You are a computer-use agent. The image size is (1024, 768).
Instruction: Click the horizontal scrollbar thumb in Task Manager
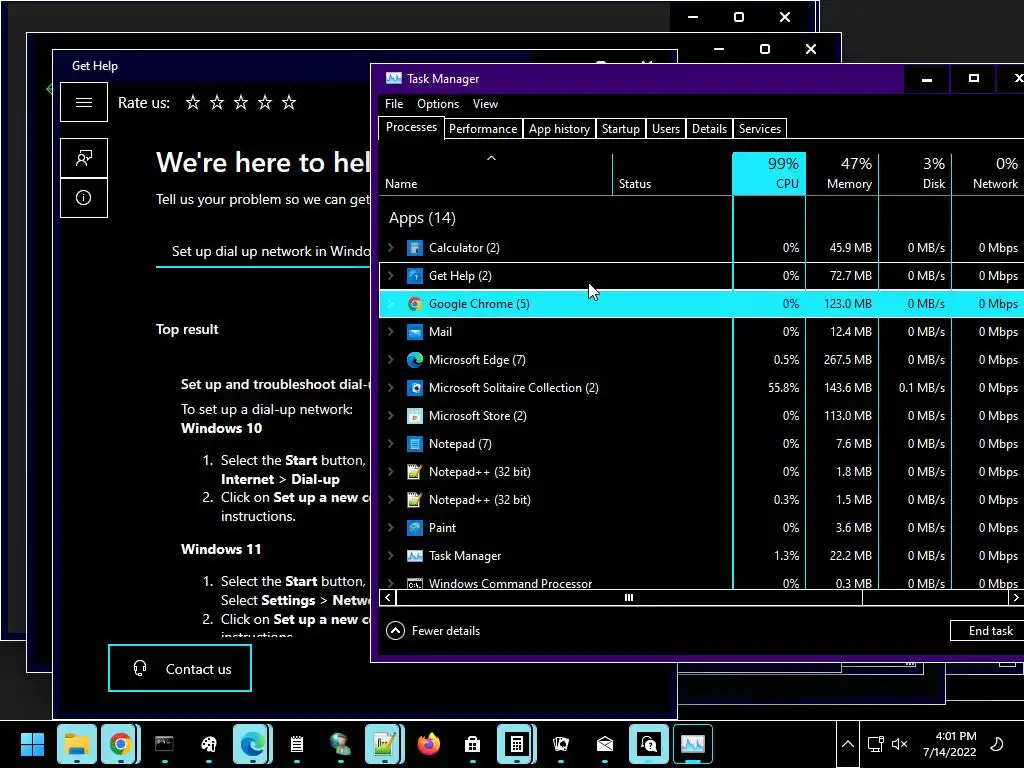point(629,598)
